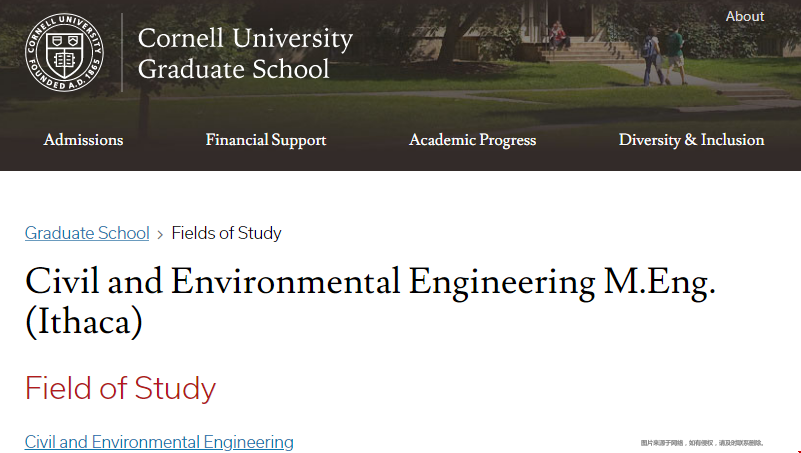This screenshot has width=801, height=453.
Task: Open the About link in header
Action: [x=745, y=16]
